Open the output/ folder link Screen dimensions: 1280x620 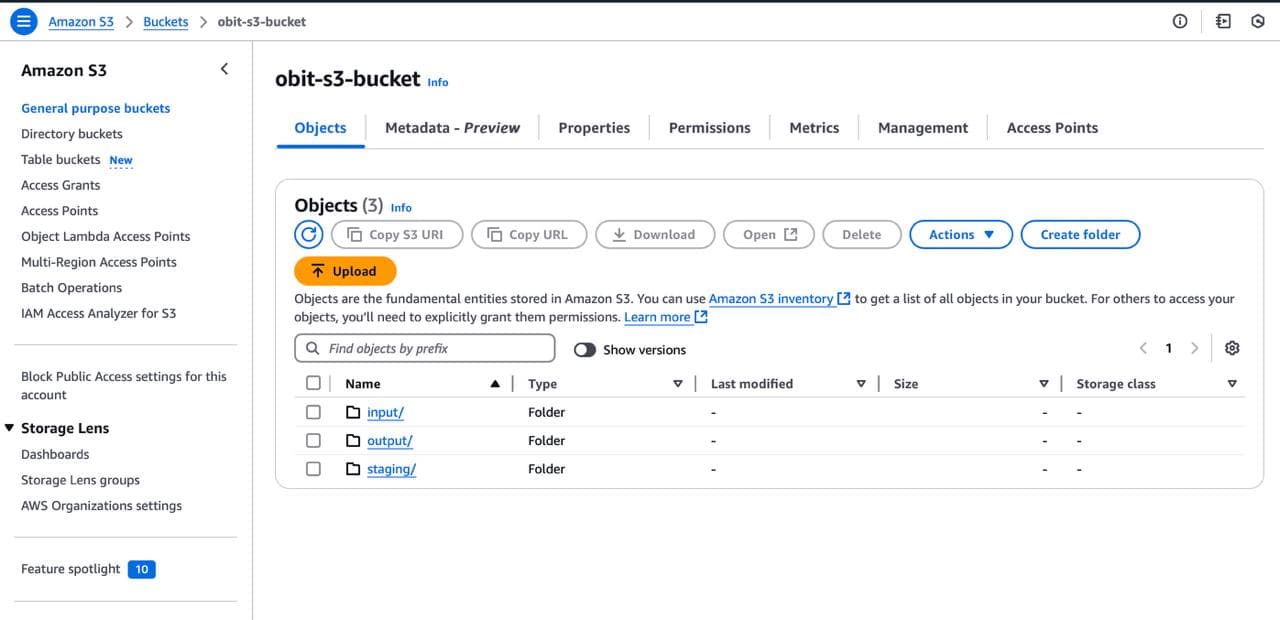389,441
